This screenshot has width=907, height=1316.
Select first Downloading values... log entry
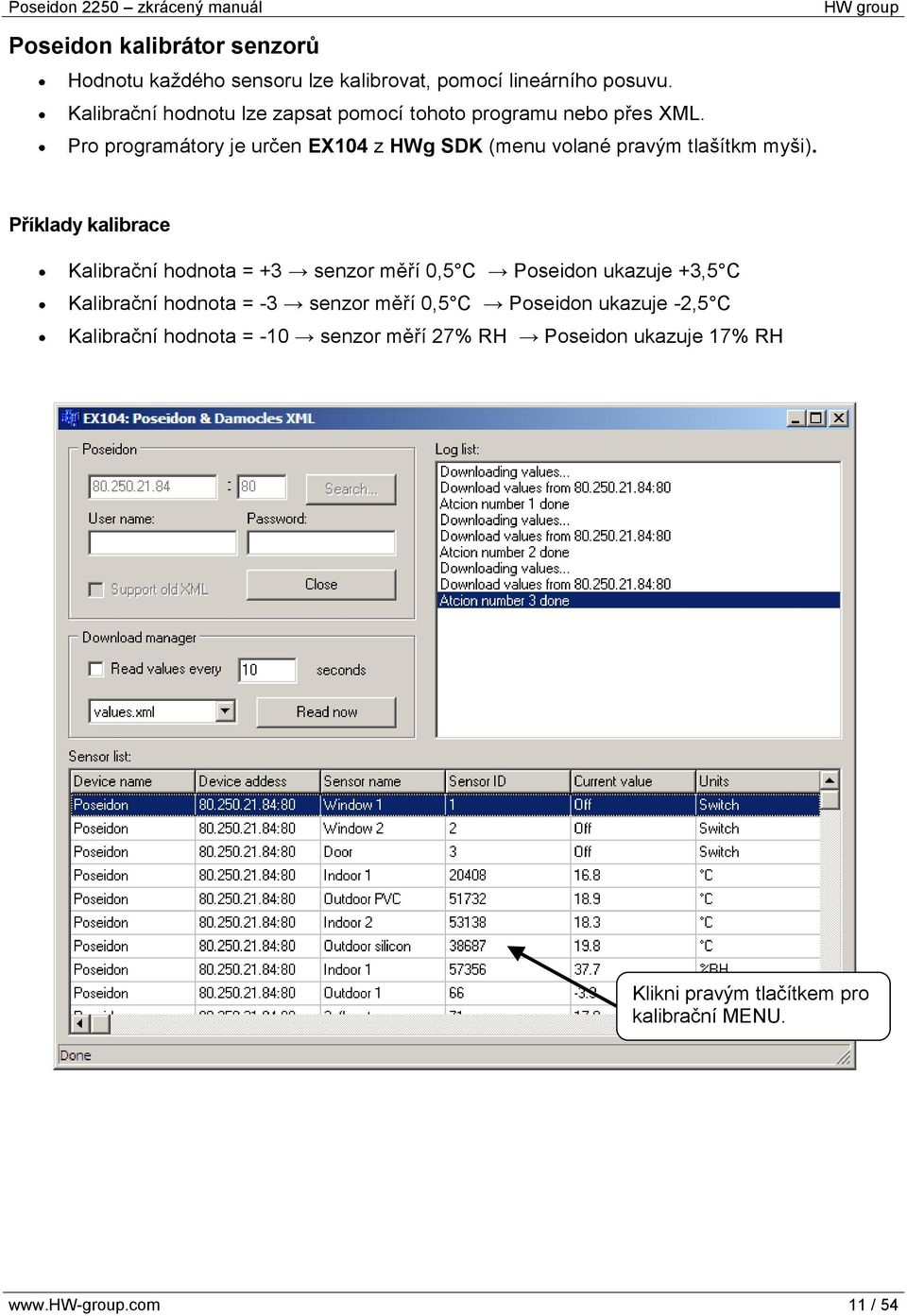pos(639,472)
